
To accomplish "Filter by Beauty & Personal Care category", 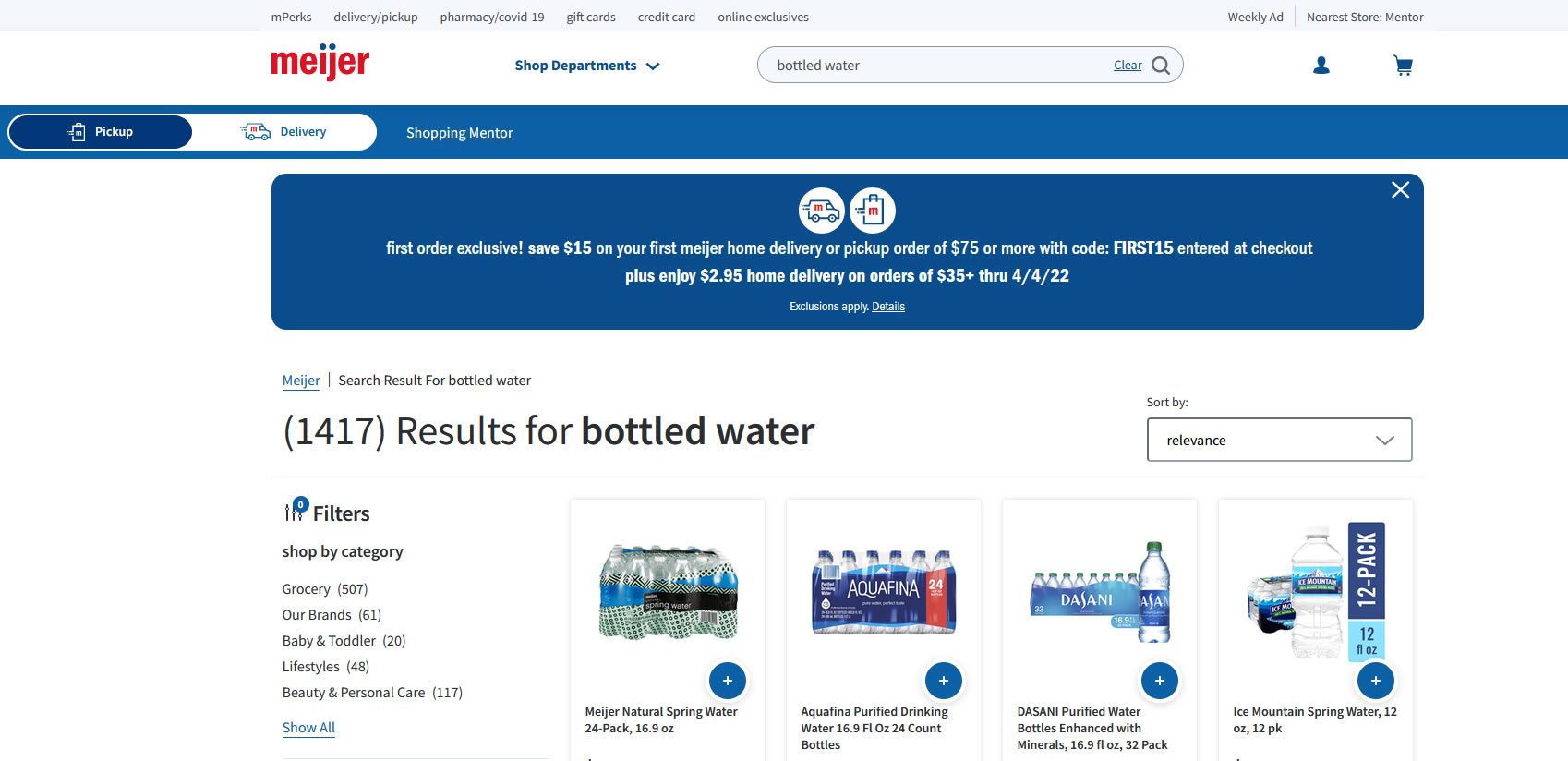I will (x=372, y=693).
